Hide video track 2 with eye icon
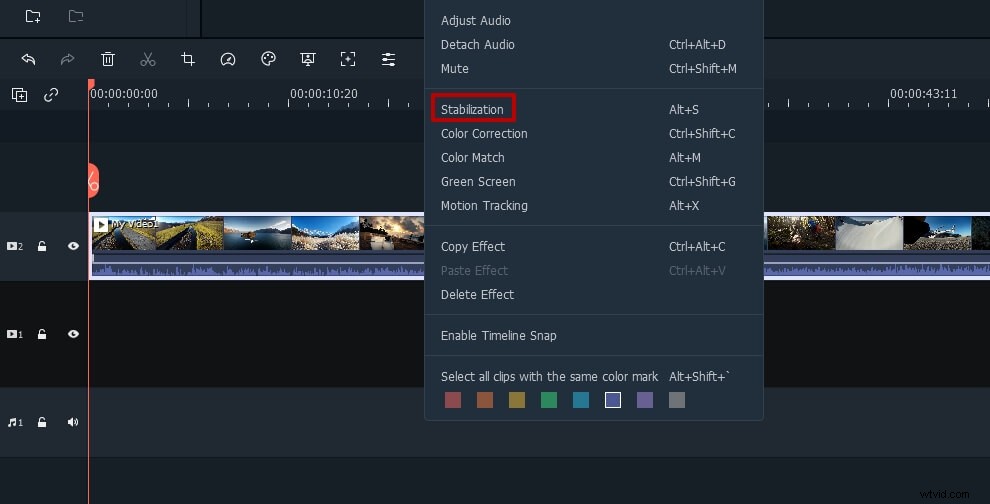990x504 pixels. tap(73, 246)
